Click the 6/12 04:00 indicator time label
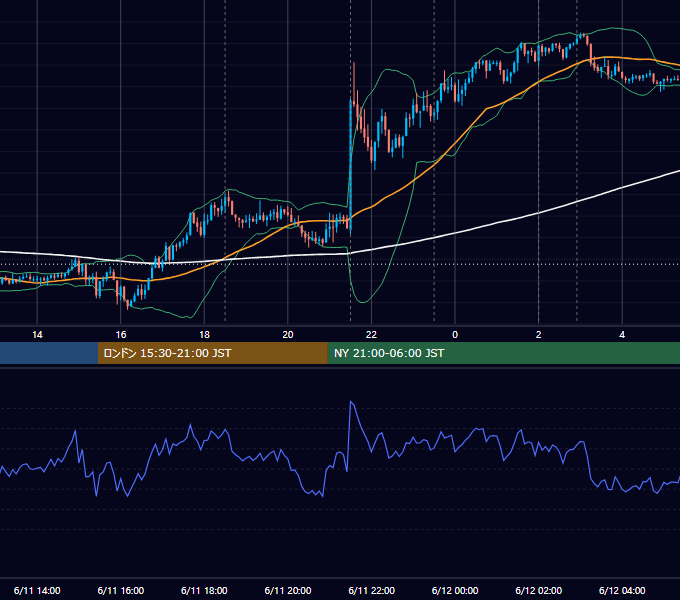 coord(622,590)
